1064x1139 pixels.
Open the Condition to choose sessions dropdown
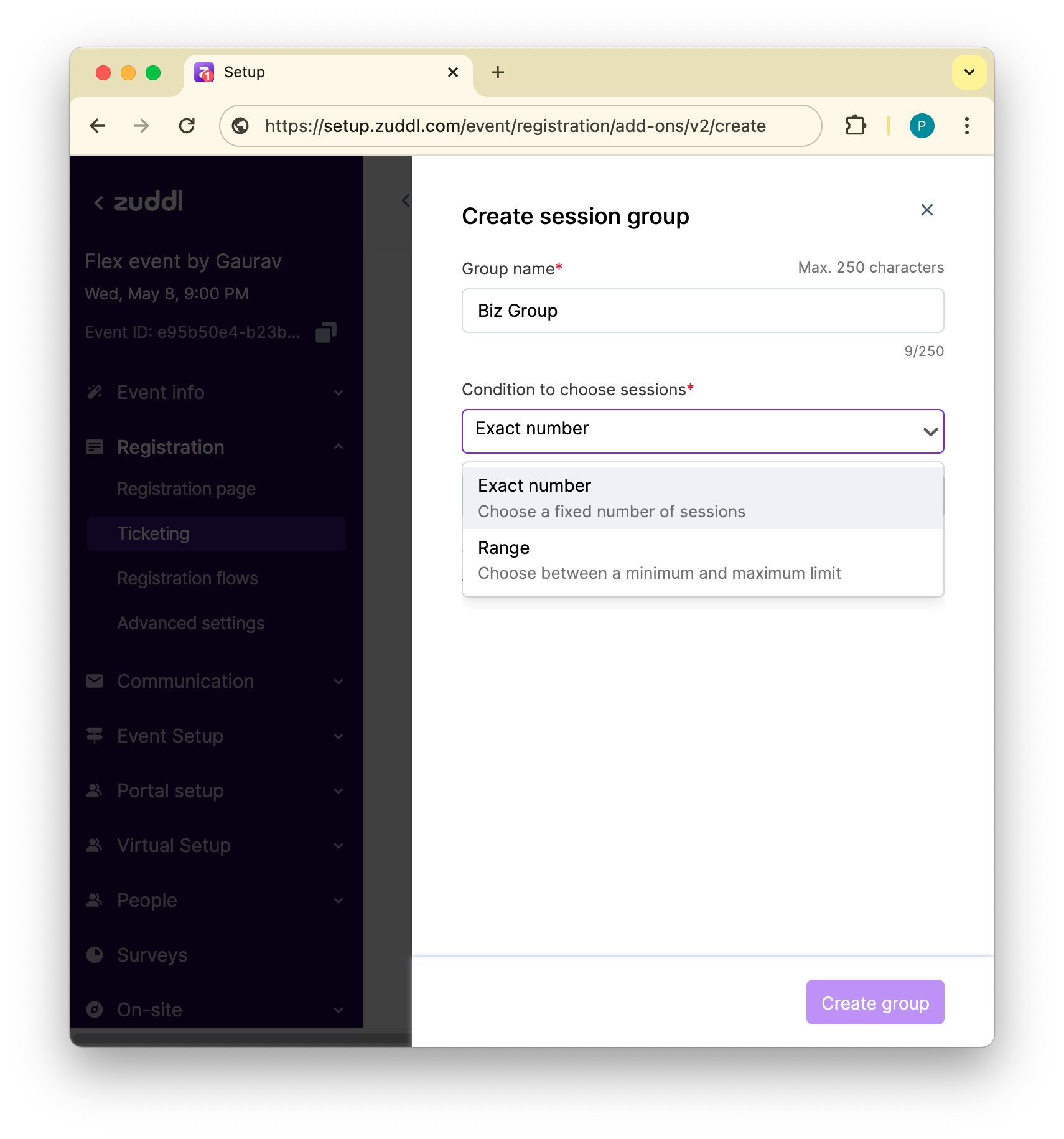coord(702,431)
